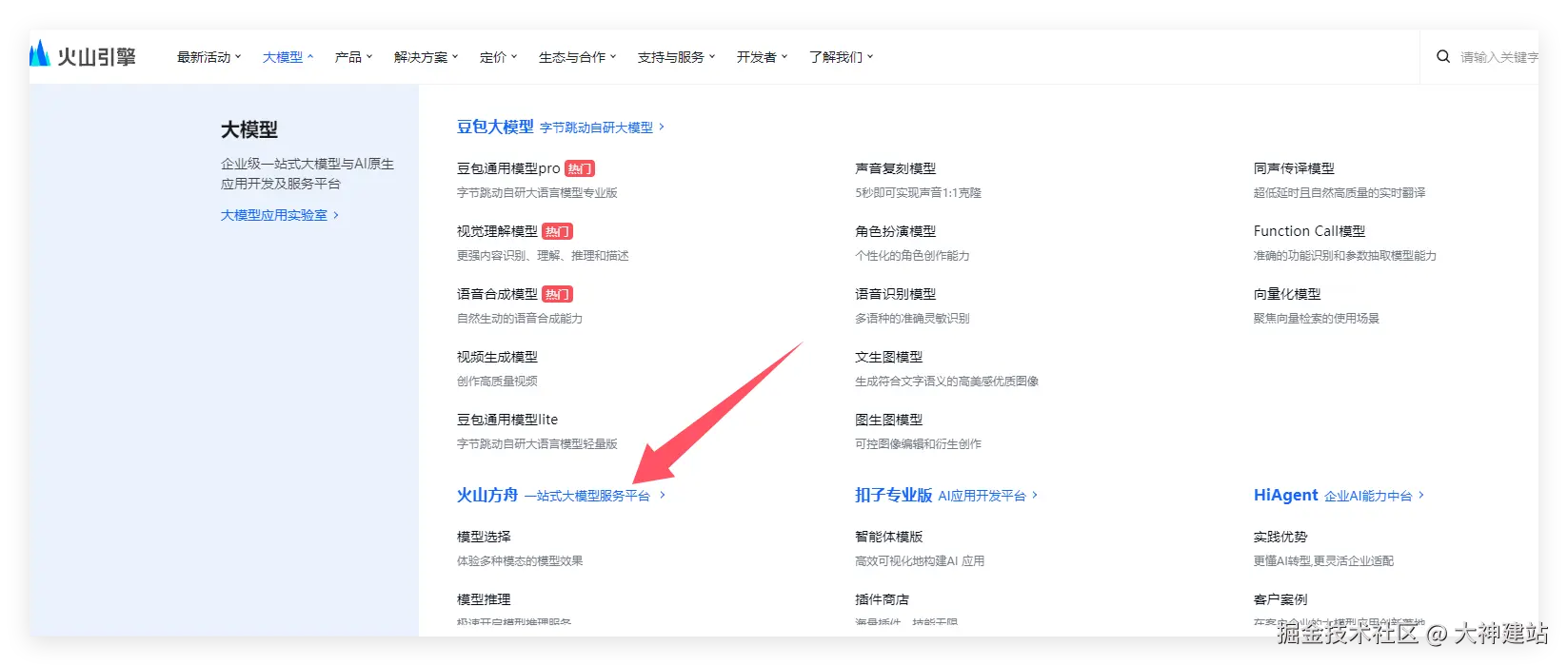The height and width of the screenshot is (666, 1568).
Task: Open 智能体模版 under 扣子专业版
Action: pyautogui.click(x=888, y=537)
